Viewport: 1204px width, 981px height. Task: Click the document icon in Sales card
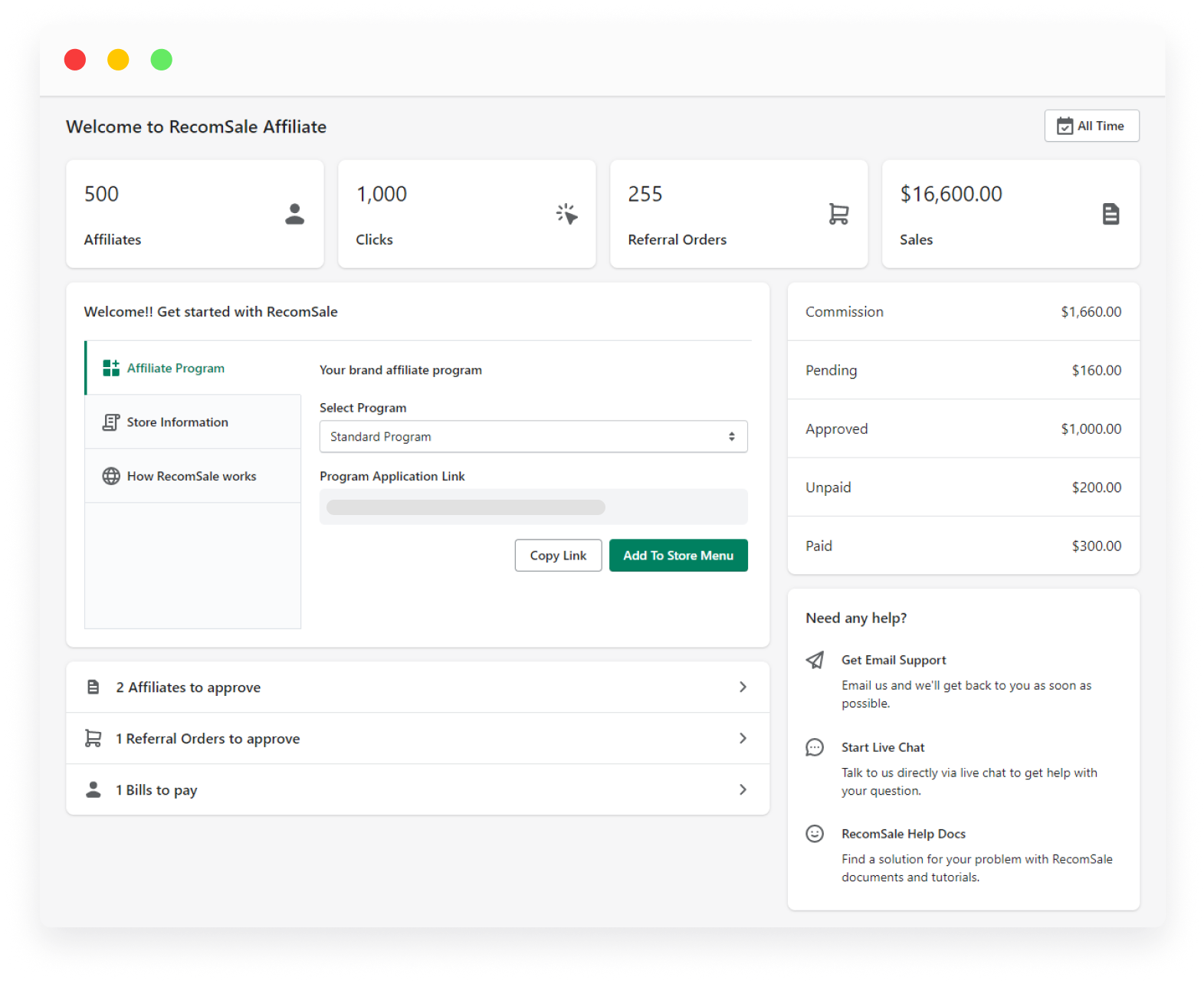pyautogui.click(x=1111, y=214)
